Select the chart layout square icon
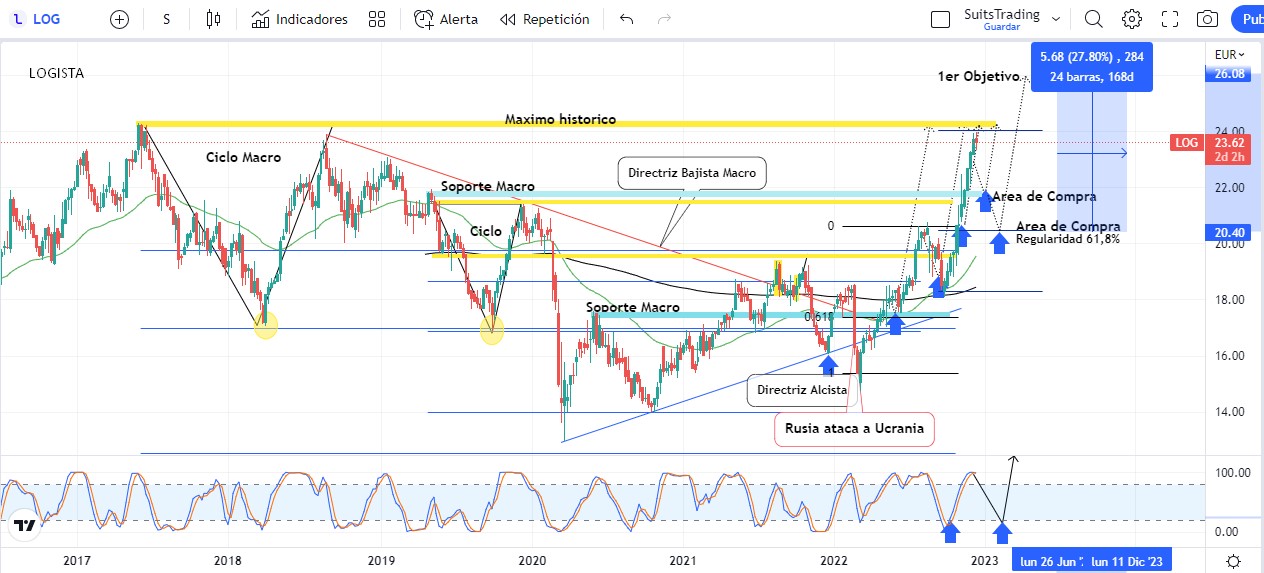 point(940,19)
